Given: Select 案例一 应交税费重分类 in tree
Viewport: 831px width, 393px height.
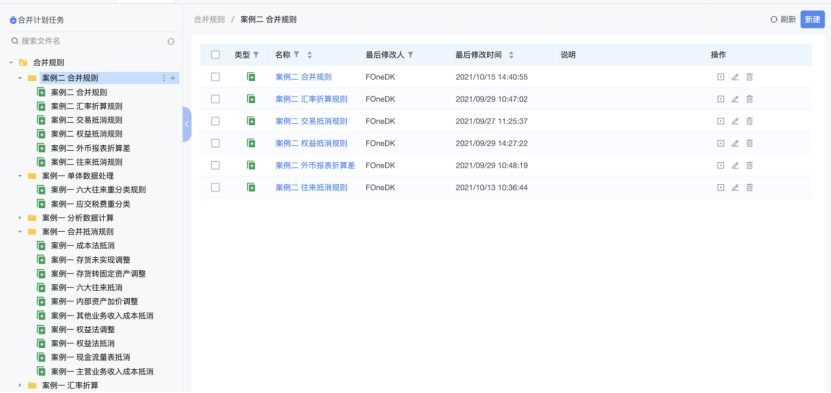Looking at the screenshot, I should pos(91,204).
